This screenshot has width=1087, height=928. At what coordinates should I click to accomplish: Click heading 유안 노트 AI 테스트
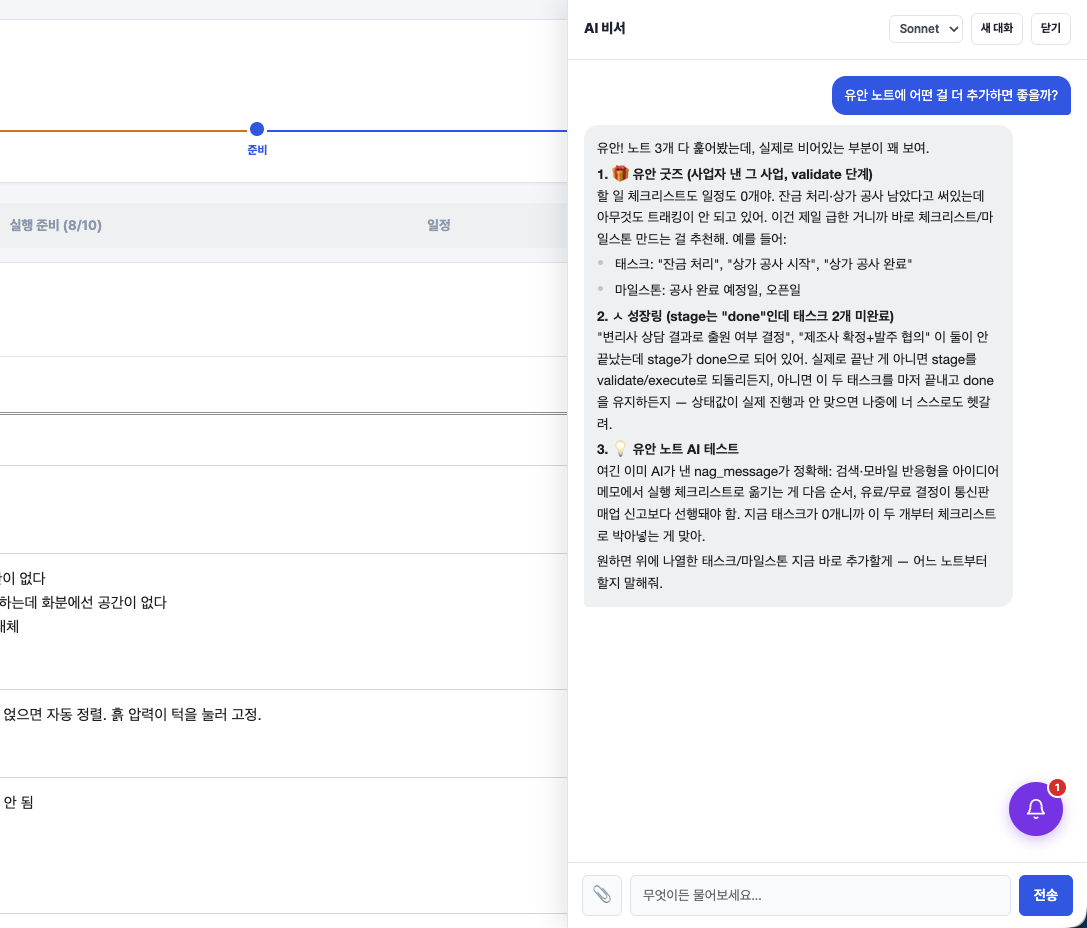point(668,448)
